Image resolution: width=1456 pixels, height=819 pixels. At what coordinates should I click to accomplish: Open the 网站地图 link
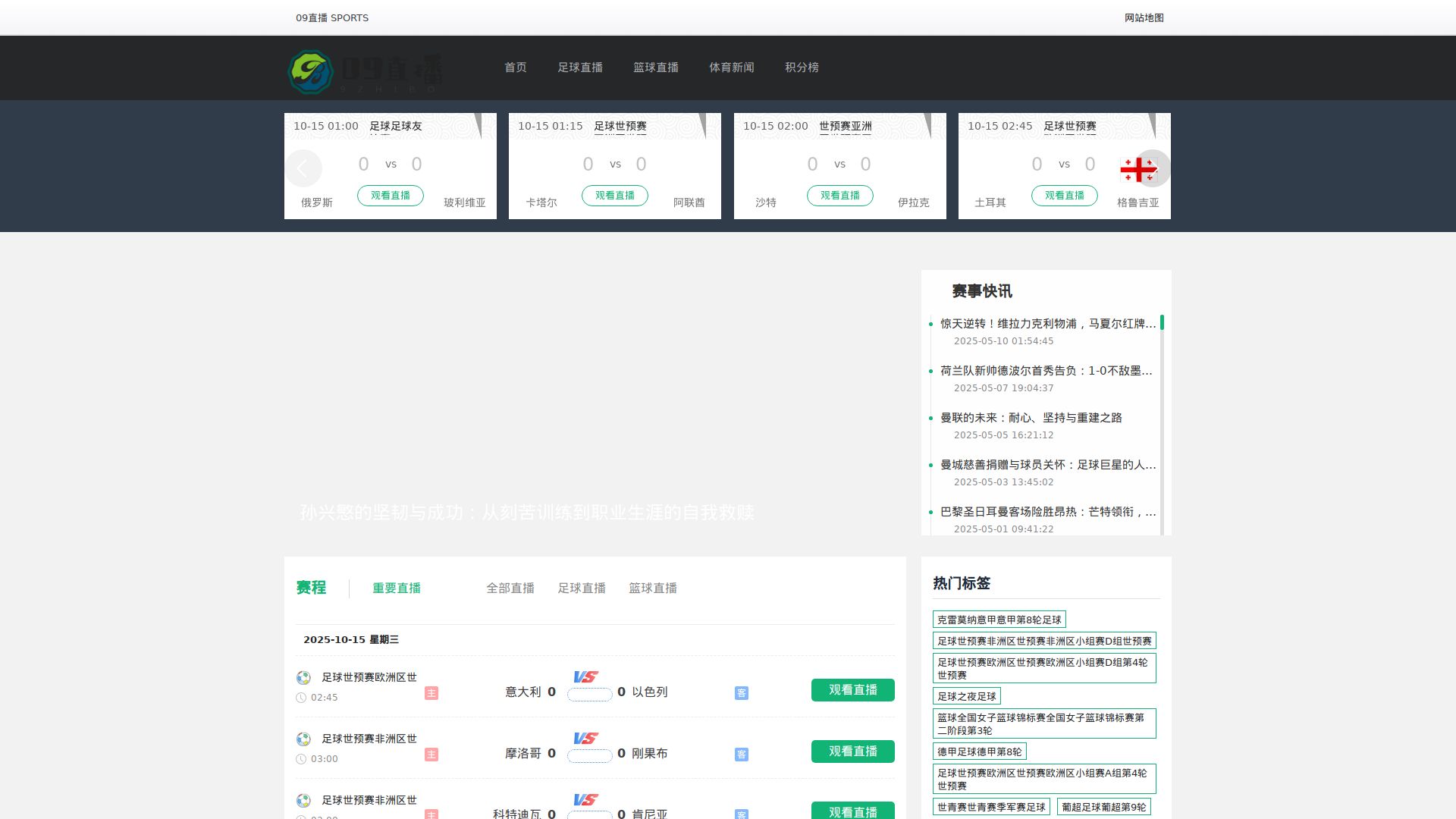(1145, 18)
